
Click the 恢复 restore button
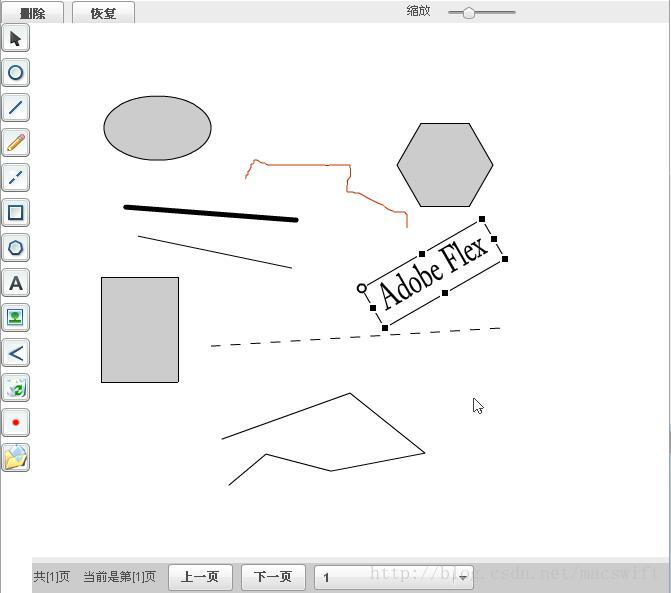[104, 12]
